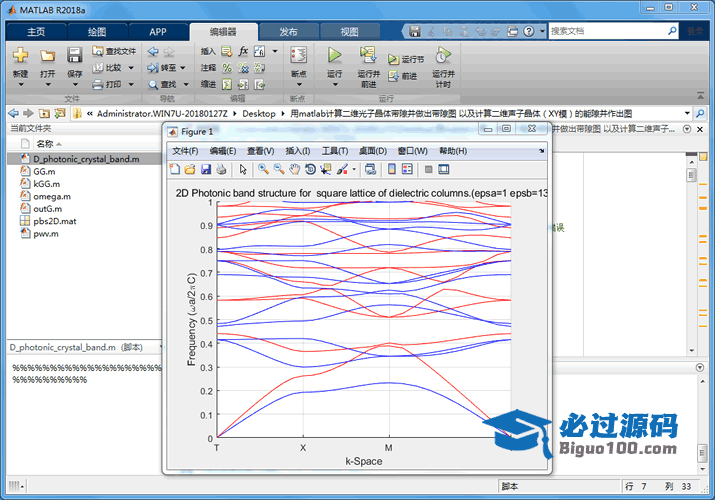This screenshot has width=715, height=500.
Task: Switch to the 视图 (View) tab
Action: click(350, 31)
